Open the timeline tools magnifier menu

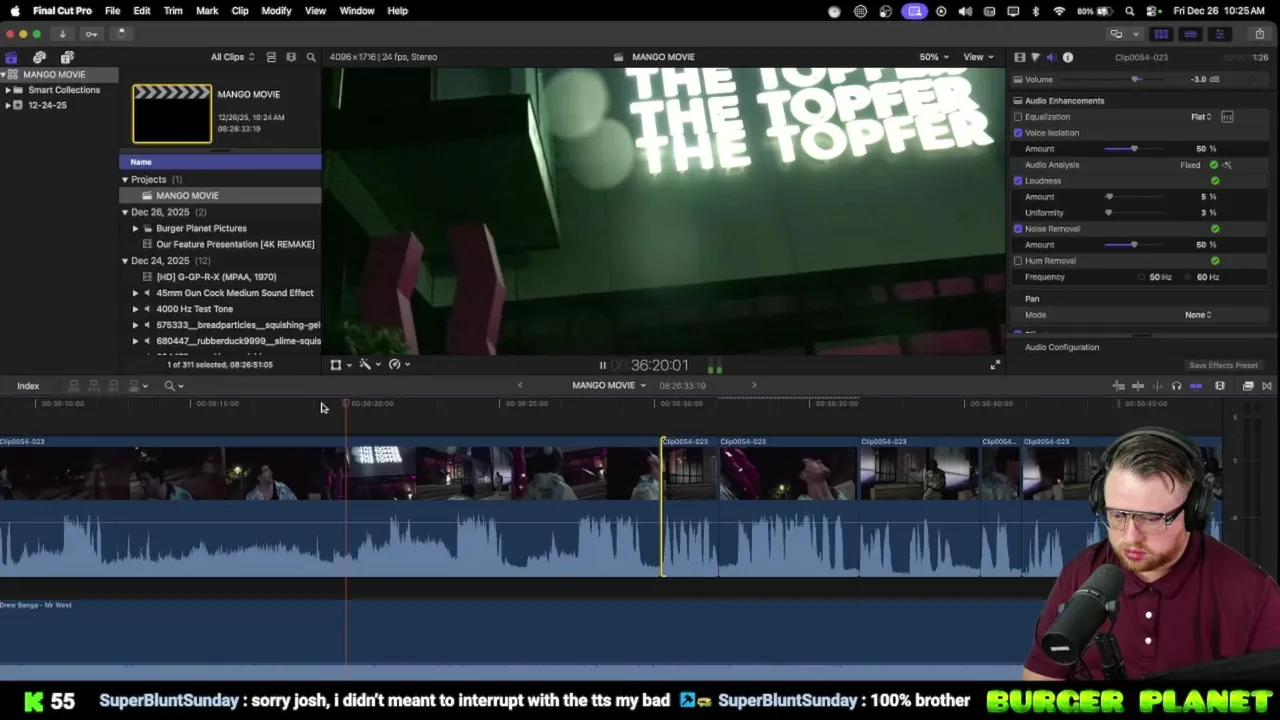coord(173,386)
